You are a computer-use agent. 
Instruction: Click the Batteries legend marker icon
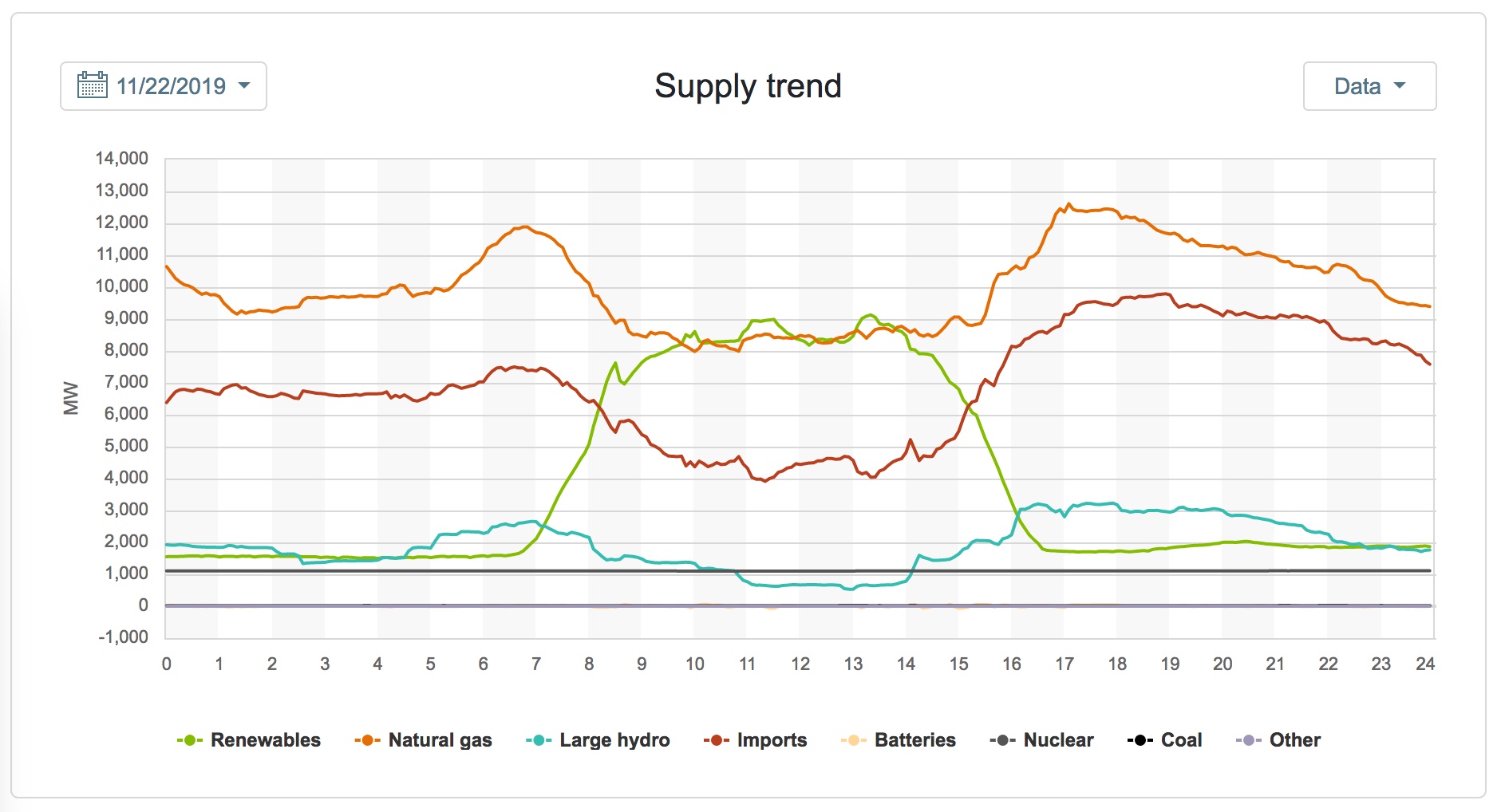pyautogui.click(x=853, y=740)
